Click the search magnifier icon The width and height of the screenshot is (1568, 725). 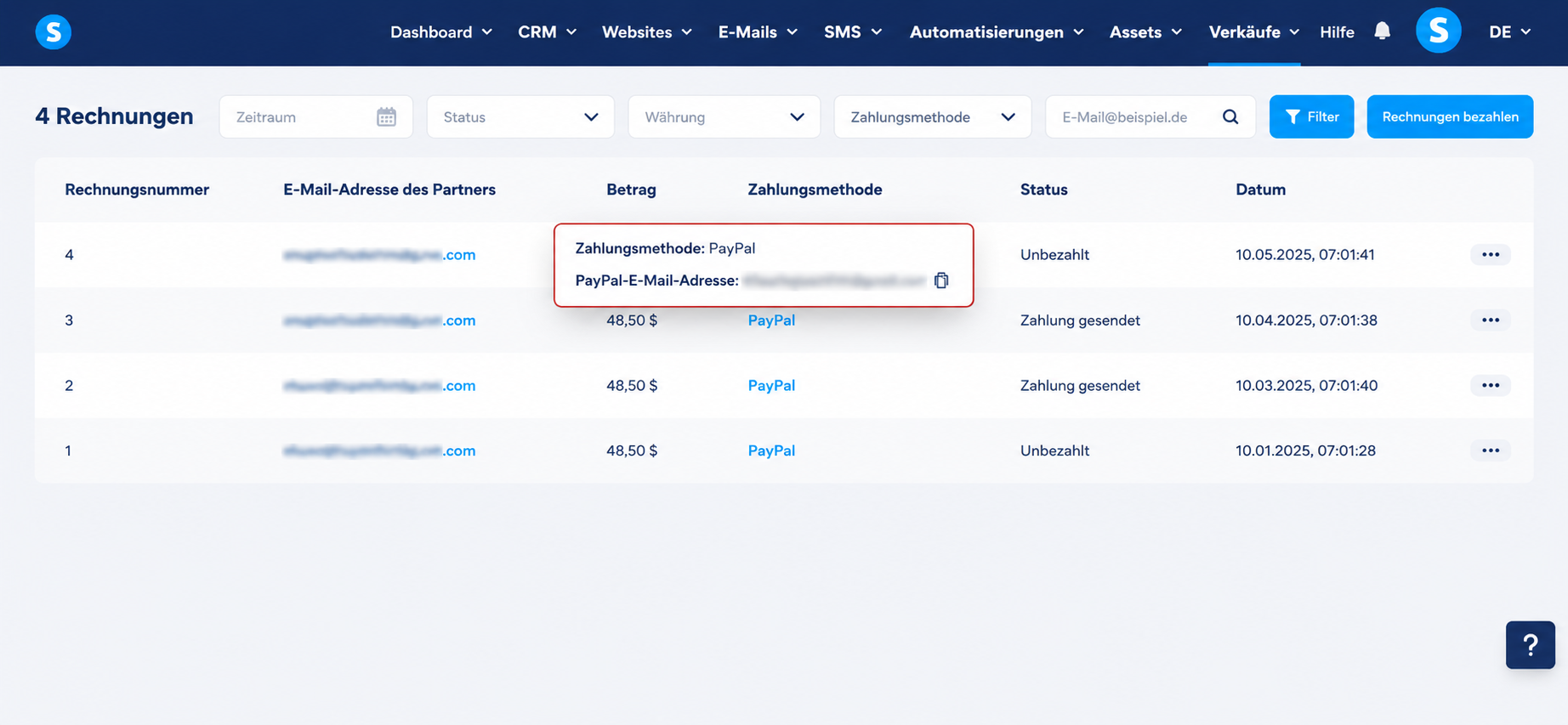tap(1230, 116)
